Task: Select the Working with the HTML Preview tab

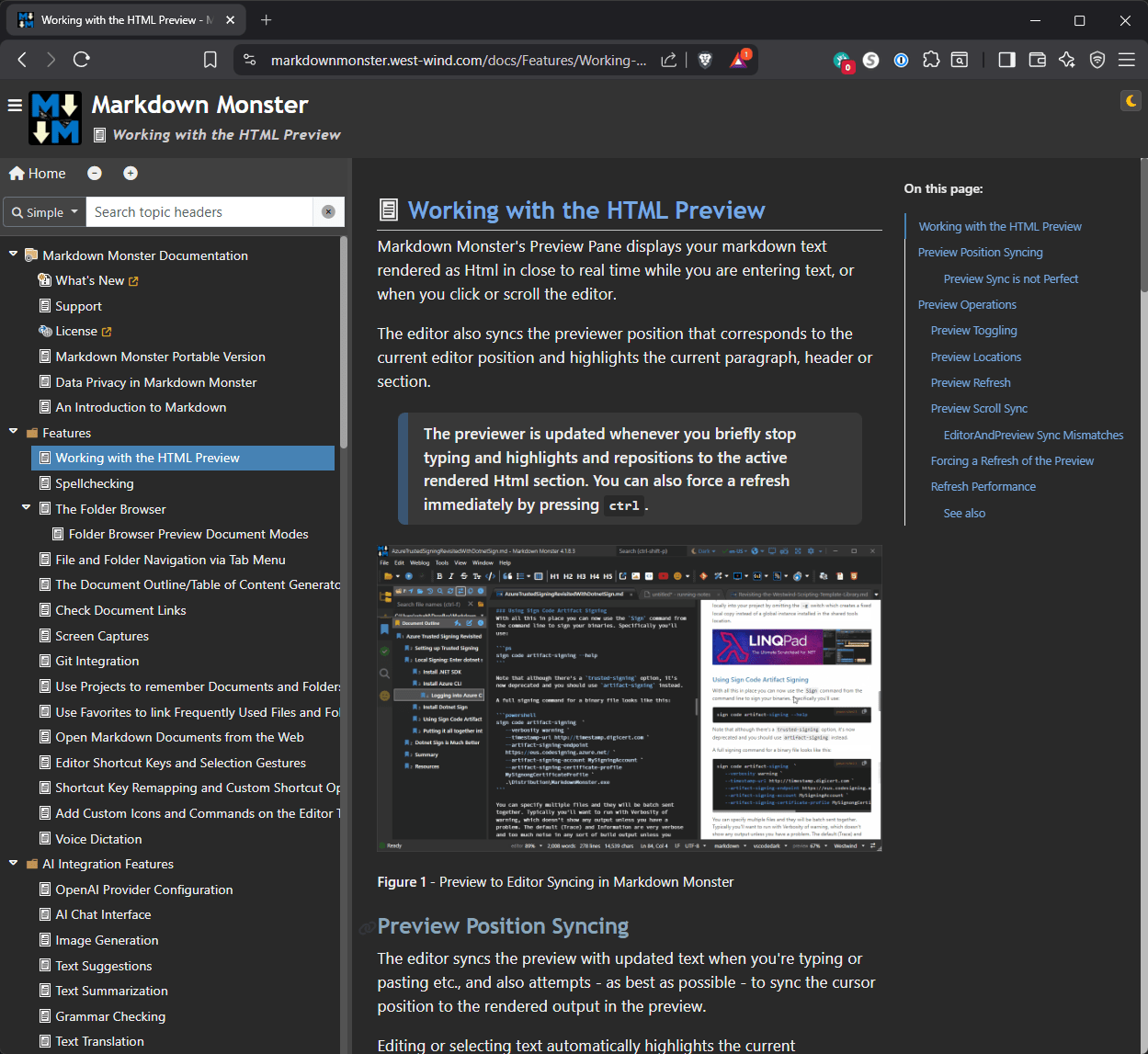Action: click(124, 19)
